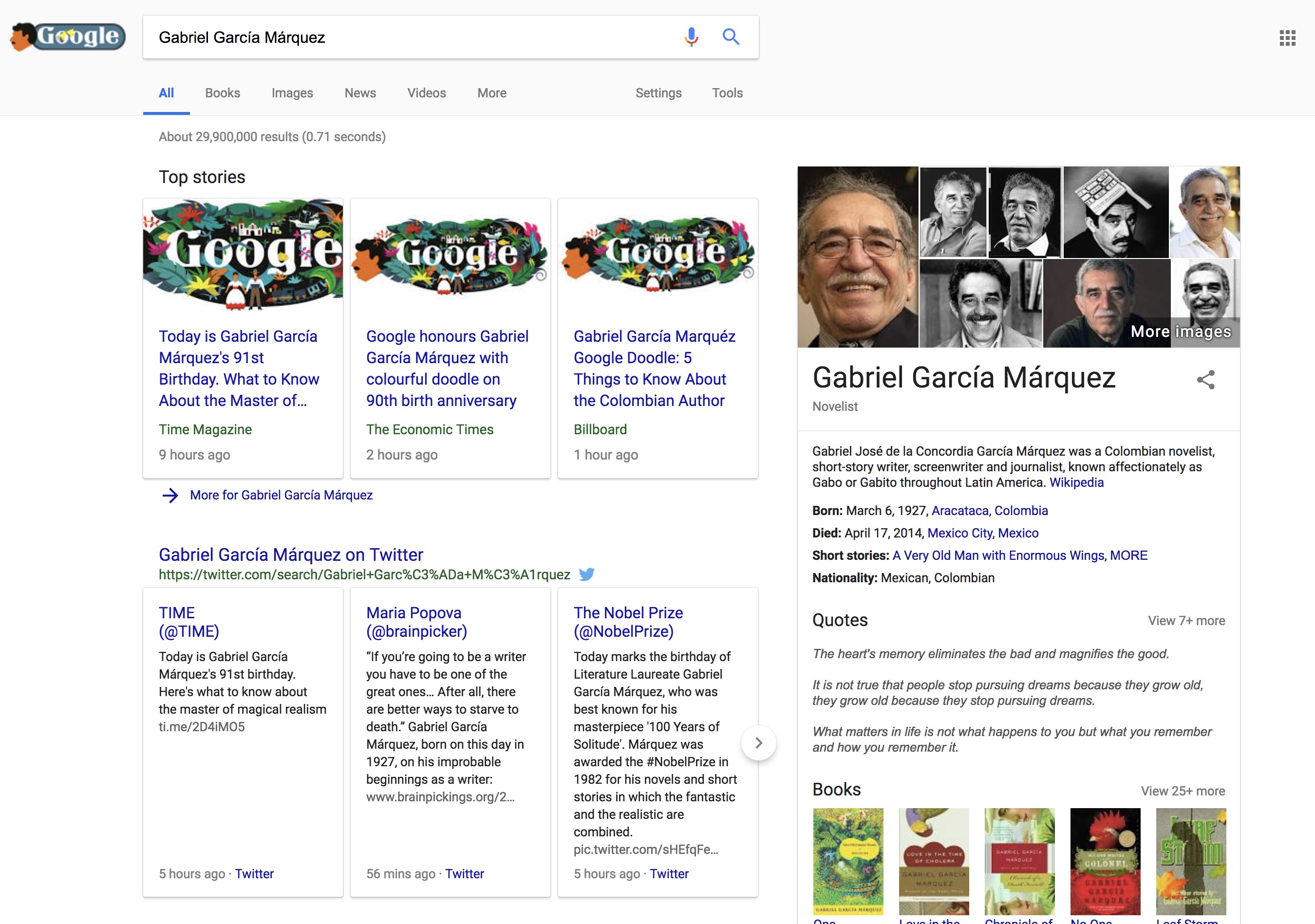Click 'View 7+ more' next to Quotes
Screen dimensions: 1315x924
(1185, 620)
